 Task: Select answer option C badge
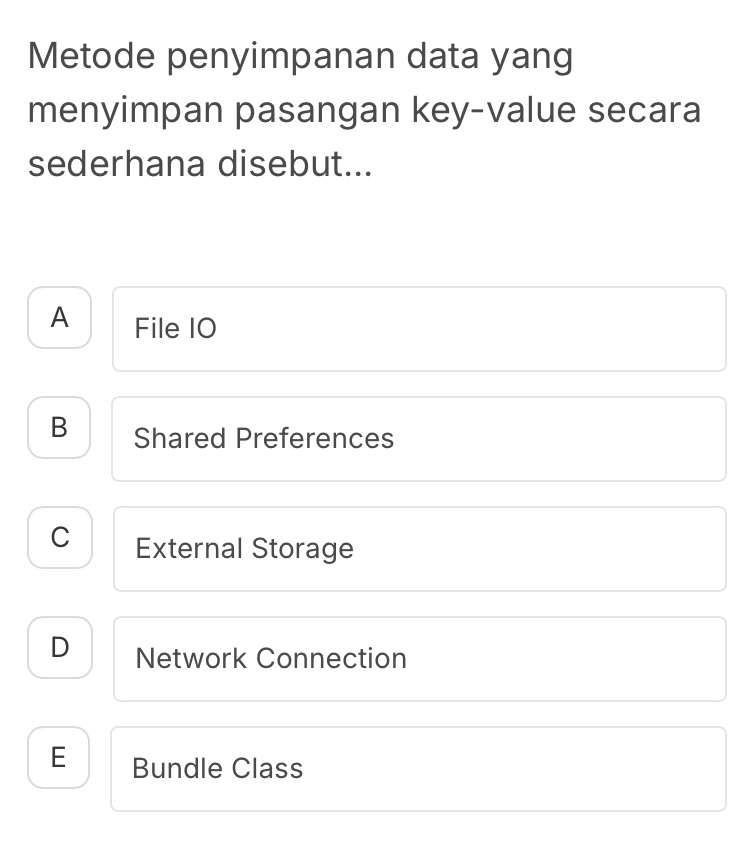[59, 538]
